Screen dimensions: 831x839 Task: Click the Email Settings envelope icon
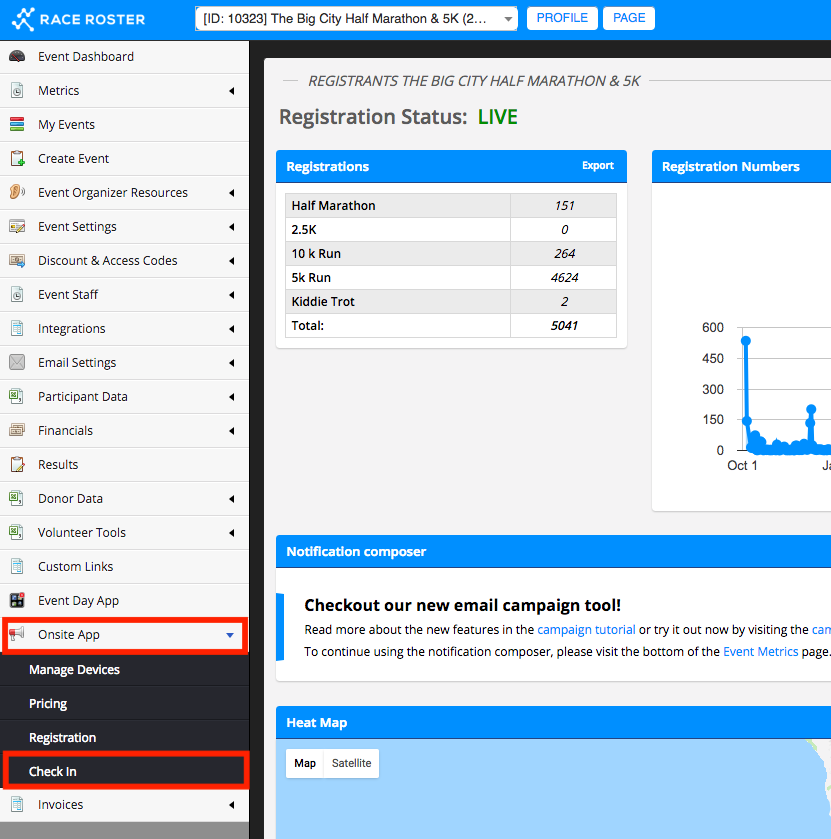17,363
